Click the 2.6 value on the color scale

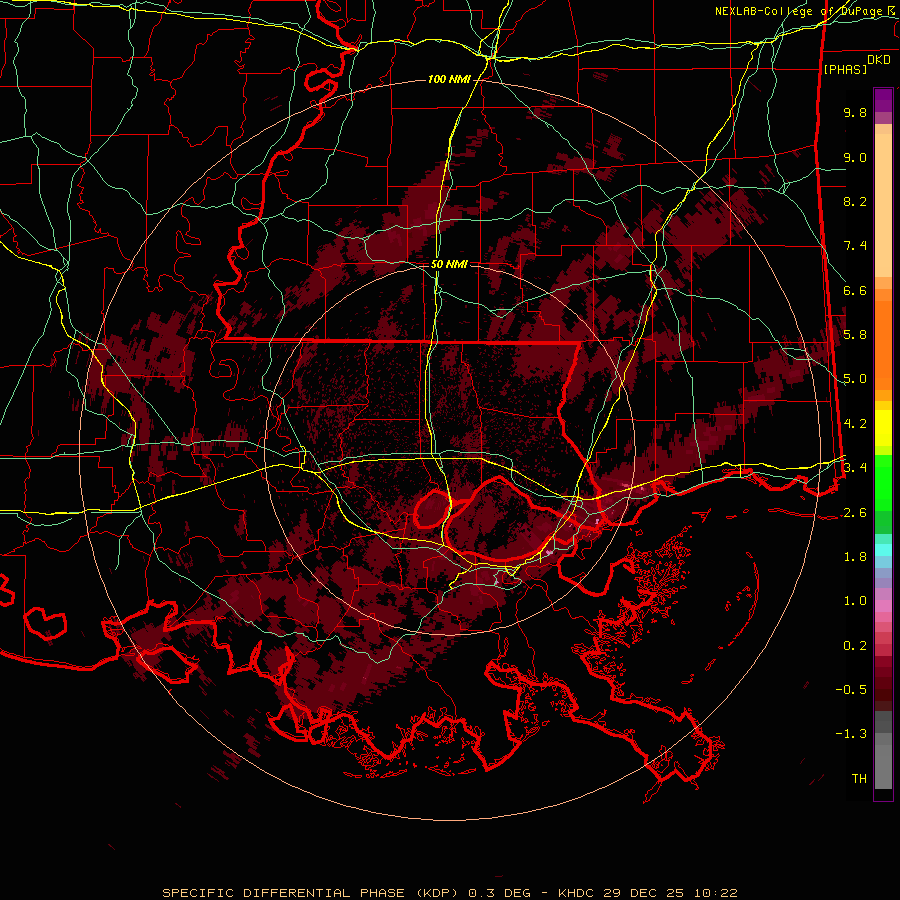point(855,513)
